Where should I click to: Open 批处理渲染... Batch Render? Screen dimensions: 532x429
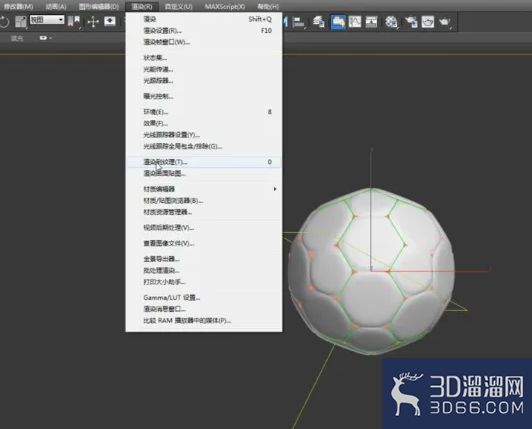click(204, 271)
